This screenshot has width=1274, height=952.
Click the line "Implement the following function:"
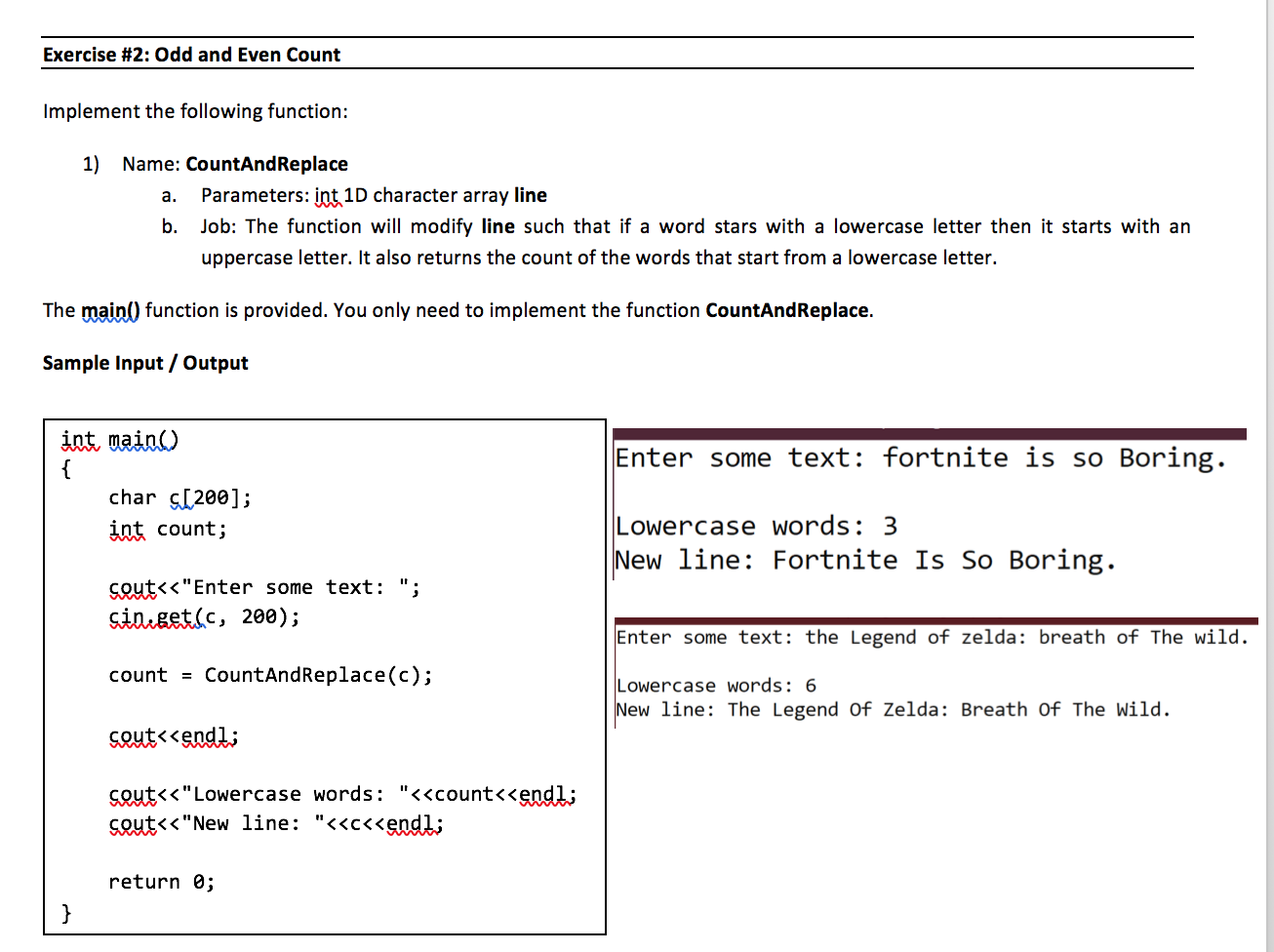(195, 111)
